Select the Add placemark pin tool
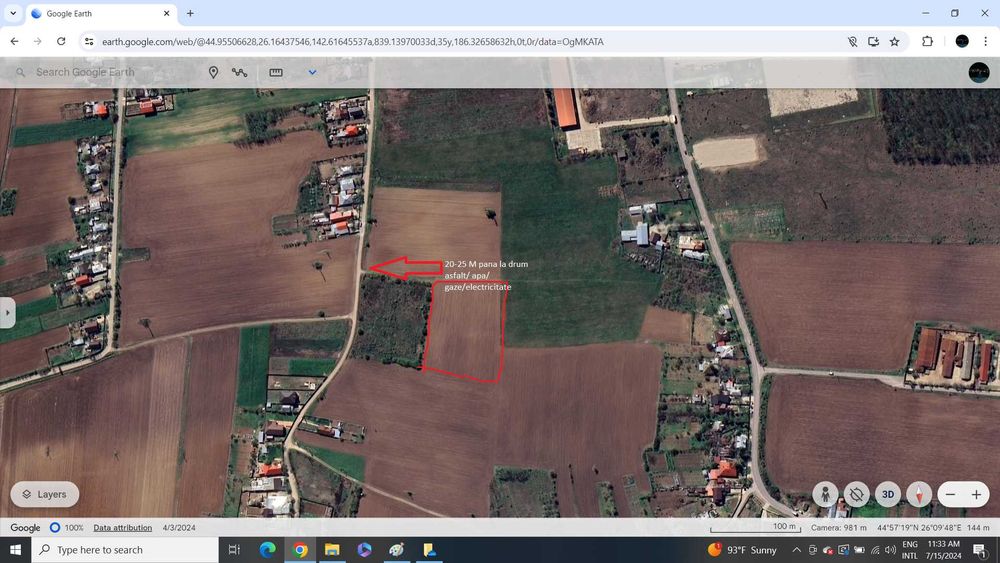The width and height of the screenshot is (1000, 563). coord(214,72)
